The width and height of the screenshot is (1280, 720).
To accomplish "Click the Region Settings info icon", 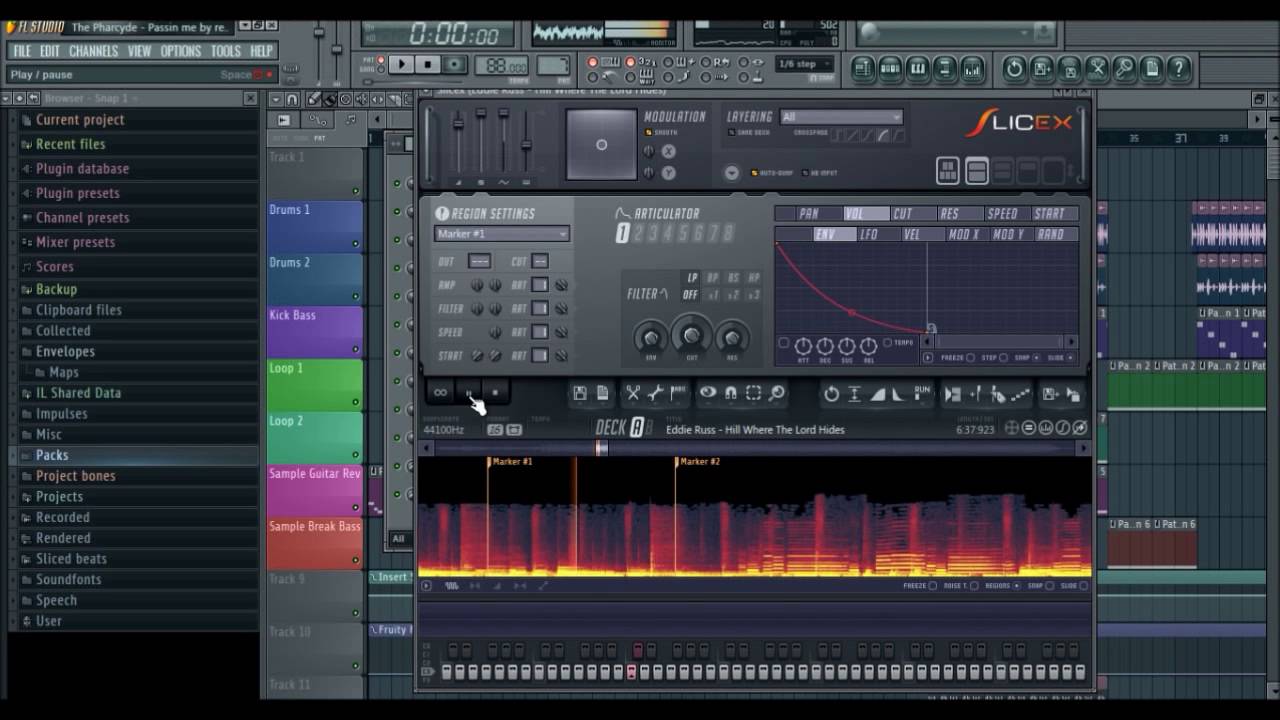I will (442, 213).
